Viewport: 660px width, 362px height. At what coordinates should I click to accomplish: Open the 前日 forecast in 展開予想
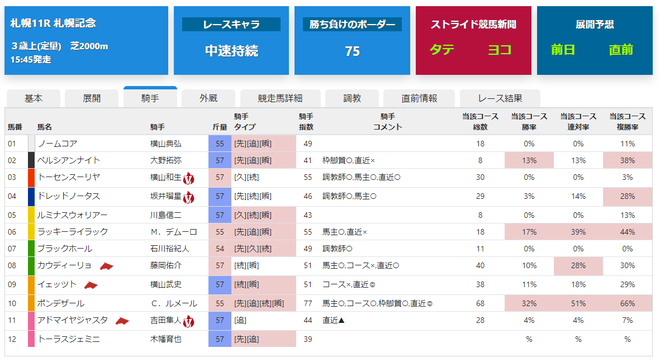tap(563, 50)
